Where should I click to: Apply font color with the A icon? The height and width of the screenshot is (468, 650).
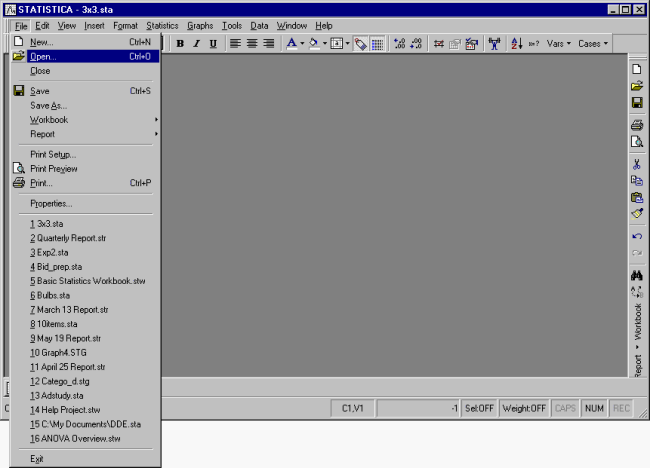click(292, 44)
